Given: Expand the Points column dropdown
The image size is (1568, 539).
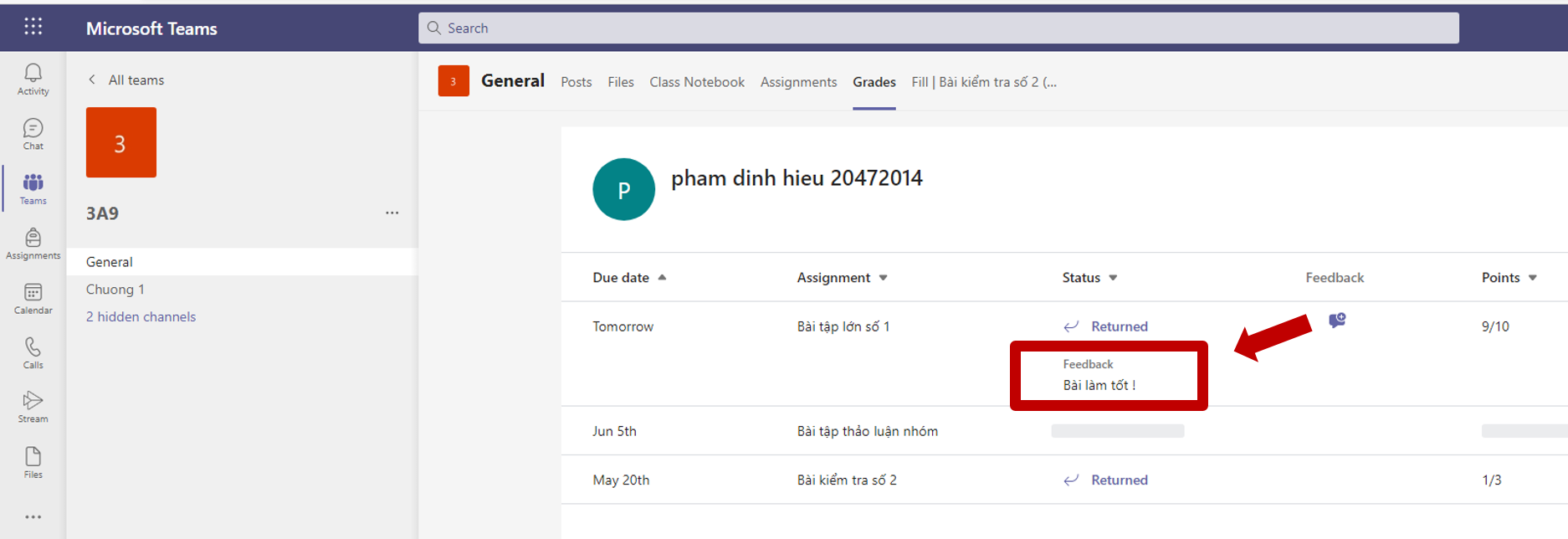Looking at the screenshot, I should coord(1532,278).
